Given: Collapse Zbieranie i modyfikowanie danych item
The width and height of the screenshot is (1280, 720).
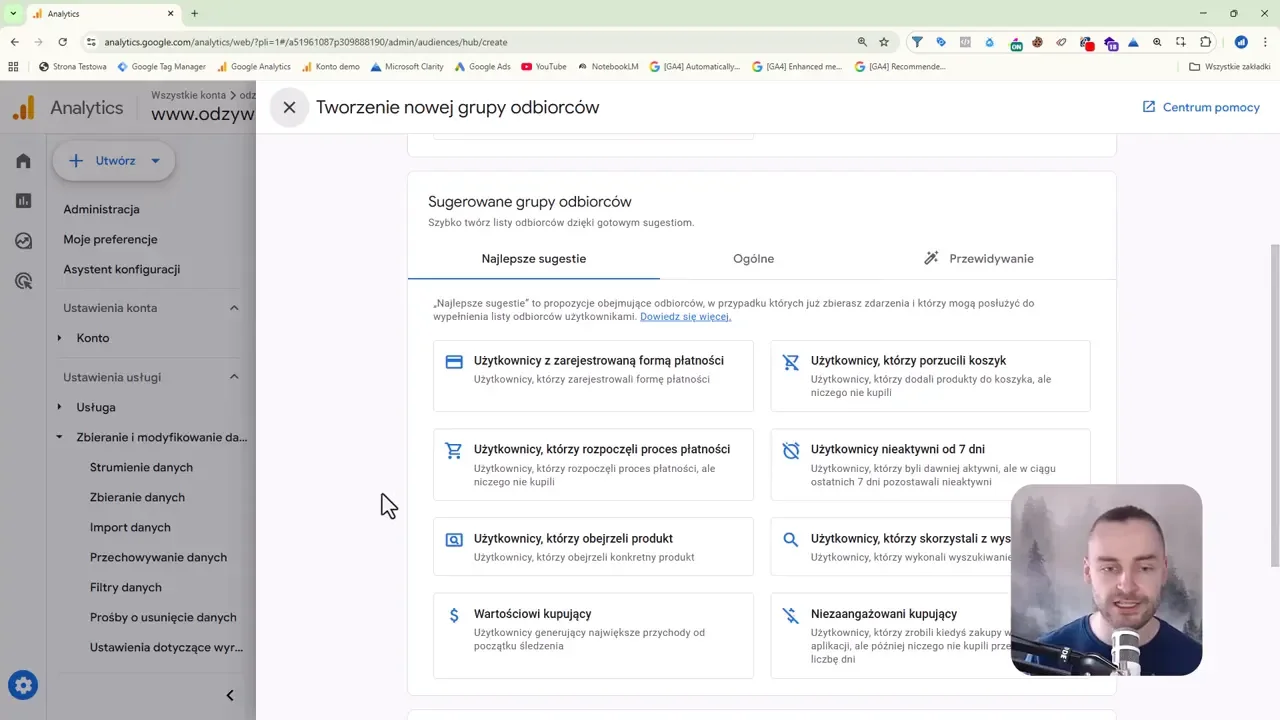Looking at the screenshot, I should point(59,437).
